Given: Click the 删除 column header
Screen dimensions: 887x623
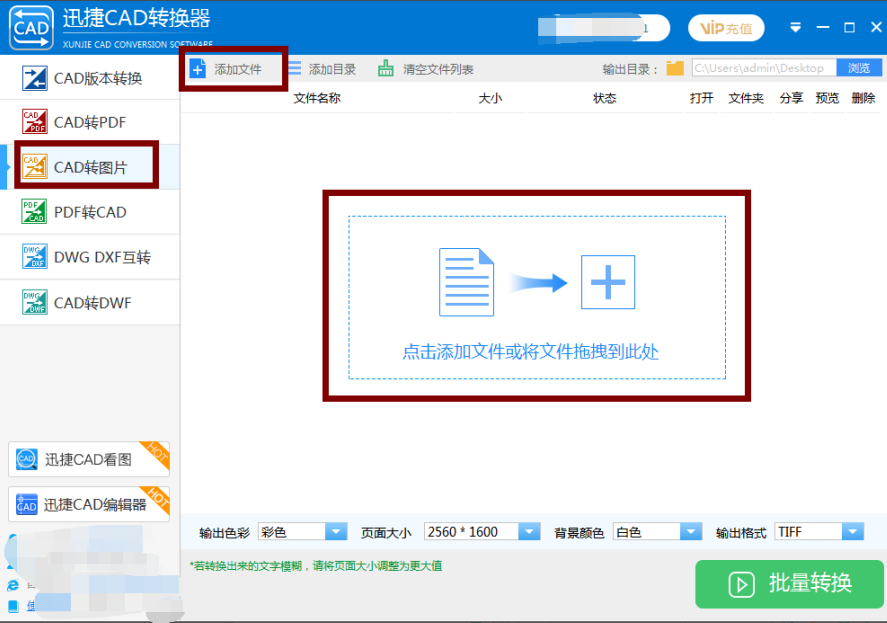Looking at the screenshot, I should (x=863, y=98).
